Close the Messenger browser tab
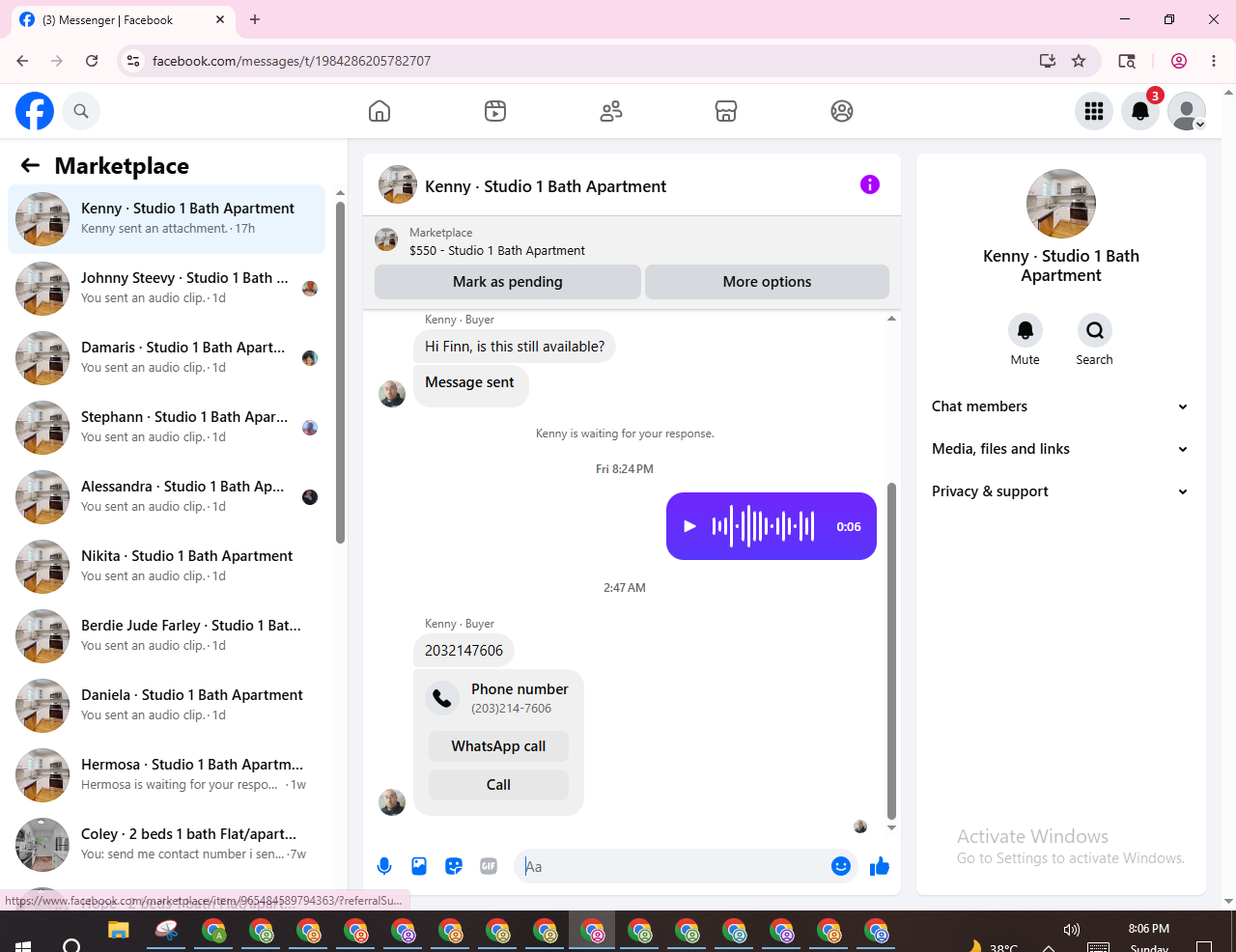 (x=220, y=19)
